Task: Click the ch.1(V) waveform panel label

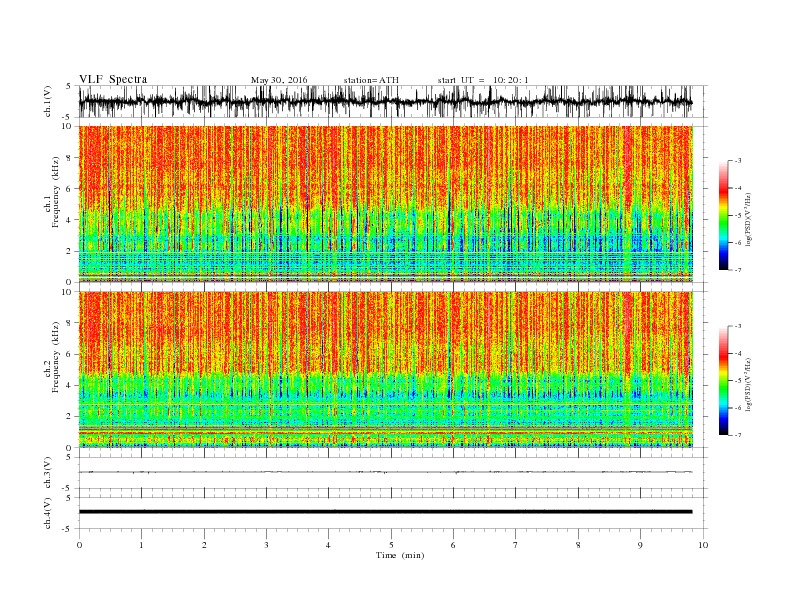Action: click(x=48, y=102)
